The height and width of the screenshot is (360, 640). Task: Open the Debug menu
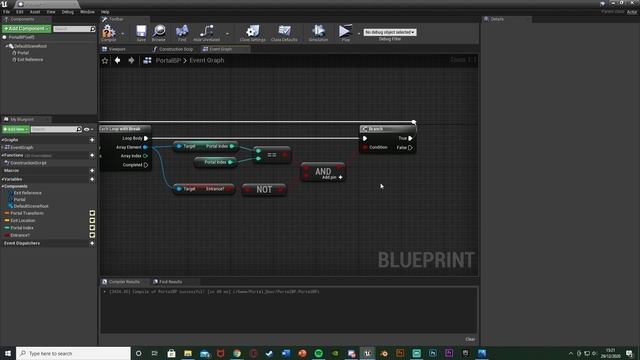pyautogui.click(x=68, y=12)
